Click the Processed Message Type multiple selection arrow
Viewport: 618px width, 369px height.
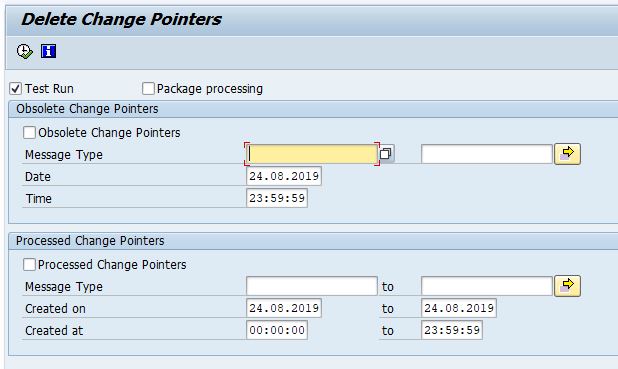pos(567,286)
